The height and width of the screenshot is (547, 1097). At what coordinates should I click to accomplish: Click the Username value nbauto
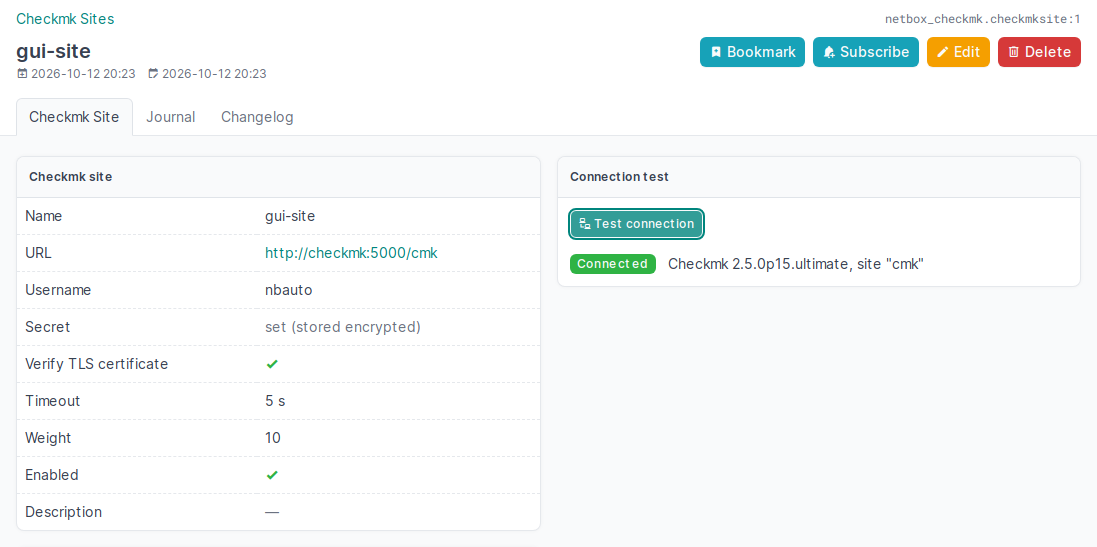(x=289, y=290)
